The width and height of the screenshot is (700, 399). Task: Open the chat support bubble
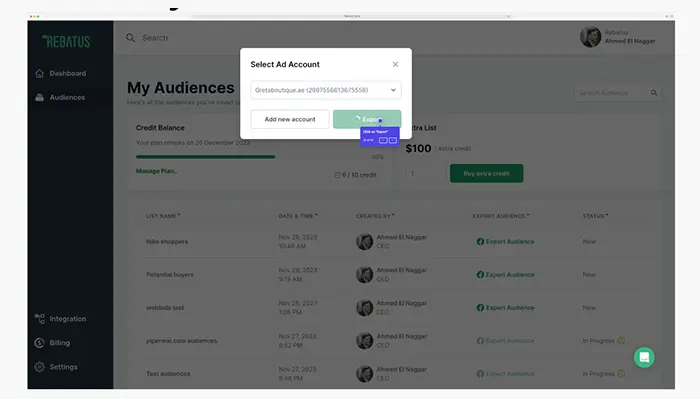tap(644, 357)
